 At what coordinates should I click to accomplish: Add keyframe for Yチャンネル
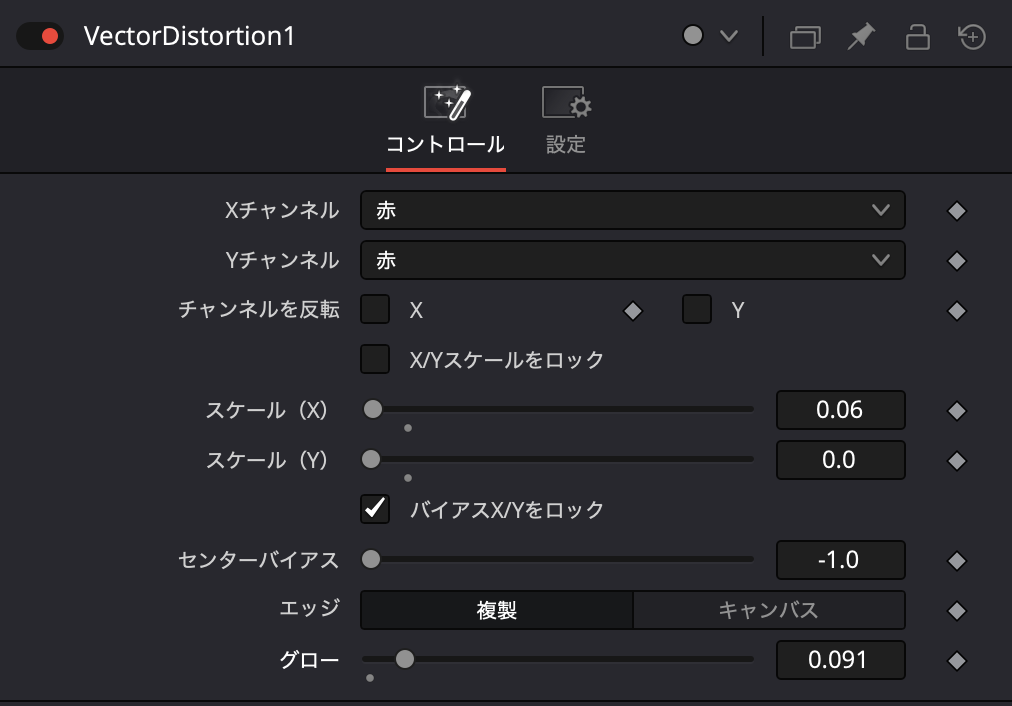coord(956,261)
